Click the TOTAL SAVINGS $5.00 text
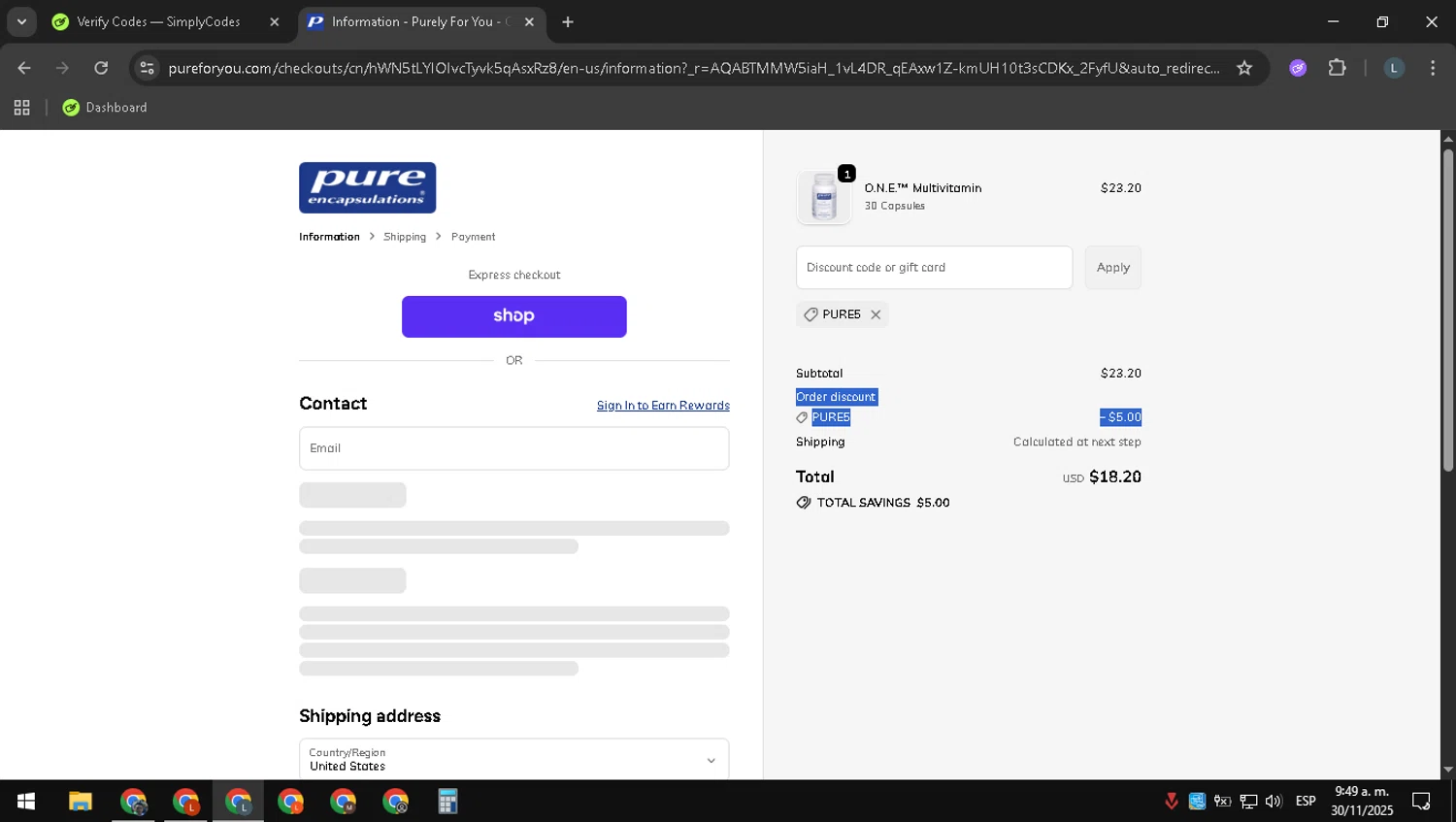The image size is (1456, 822). pyautogui.click(x=882, y=503)
